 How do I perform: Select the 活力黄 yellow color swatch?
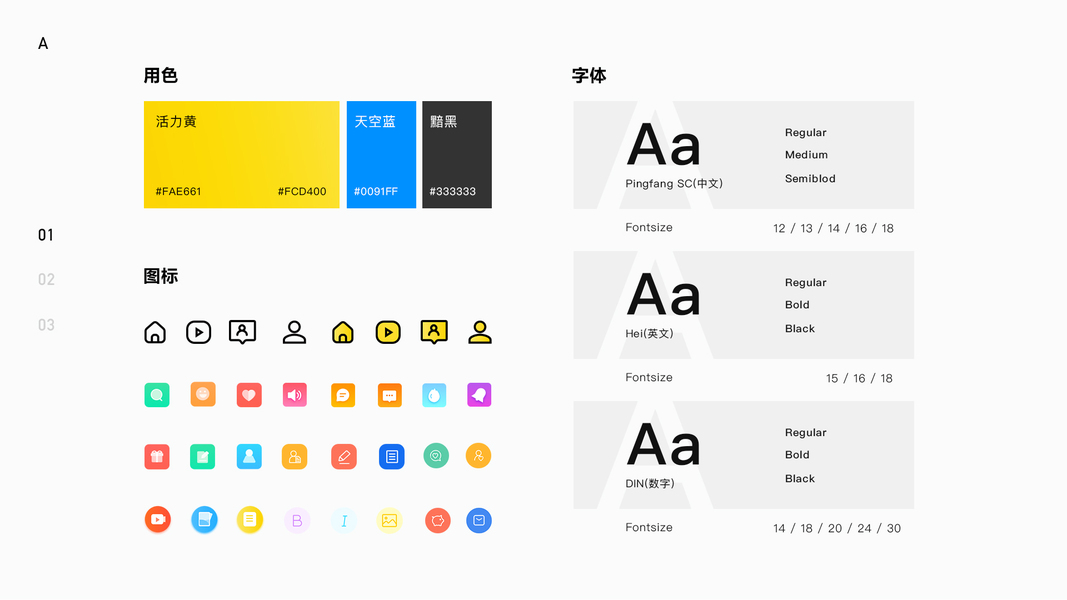[242, 154]
